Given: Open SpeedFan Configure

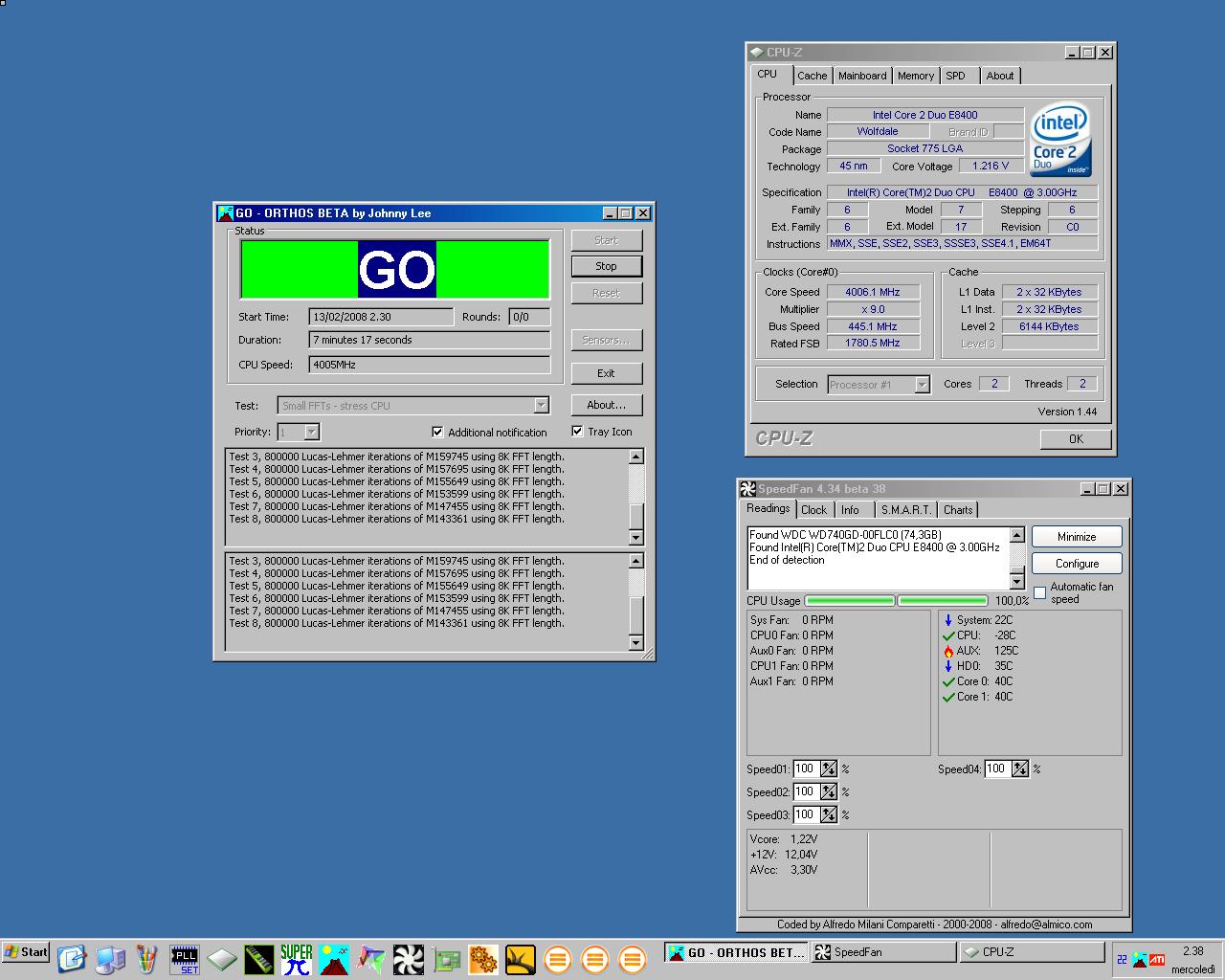Looking at the screenshot, I should coord(1077,564).
